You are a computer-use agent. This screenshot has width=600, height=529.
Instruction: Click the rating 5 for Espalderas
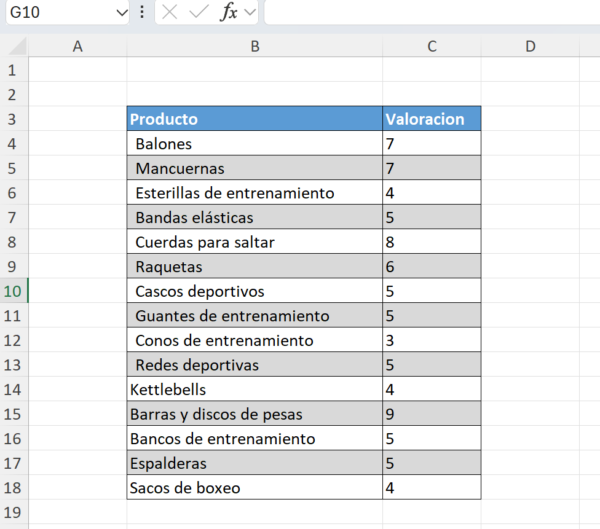click(432, 463)
